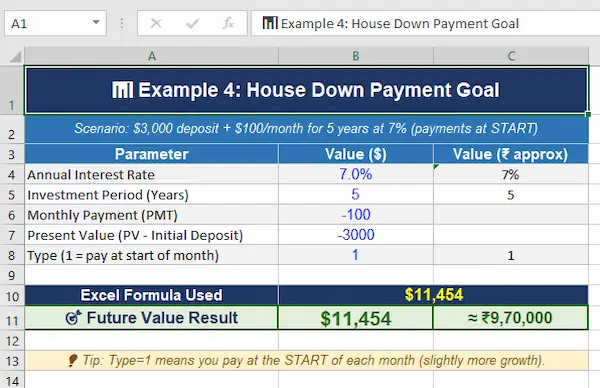This screenshot has height=388, width=600.
Task: Click the Future Value Result label cell
Action: point(152,318)
